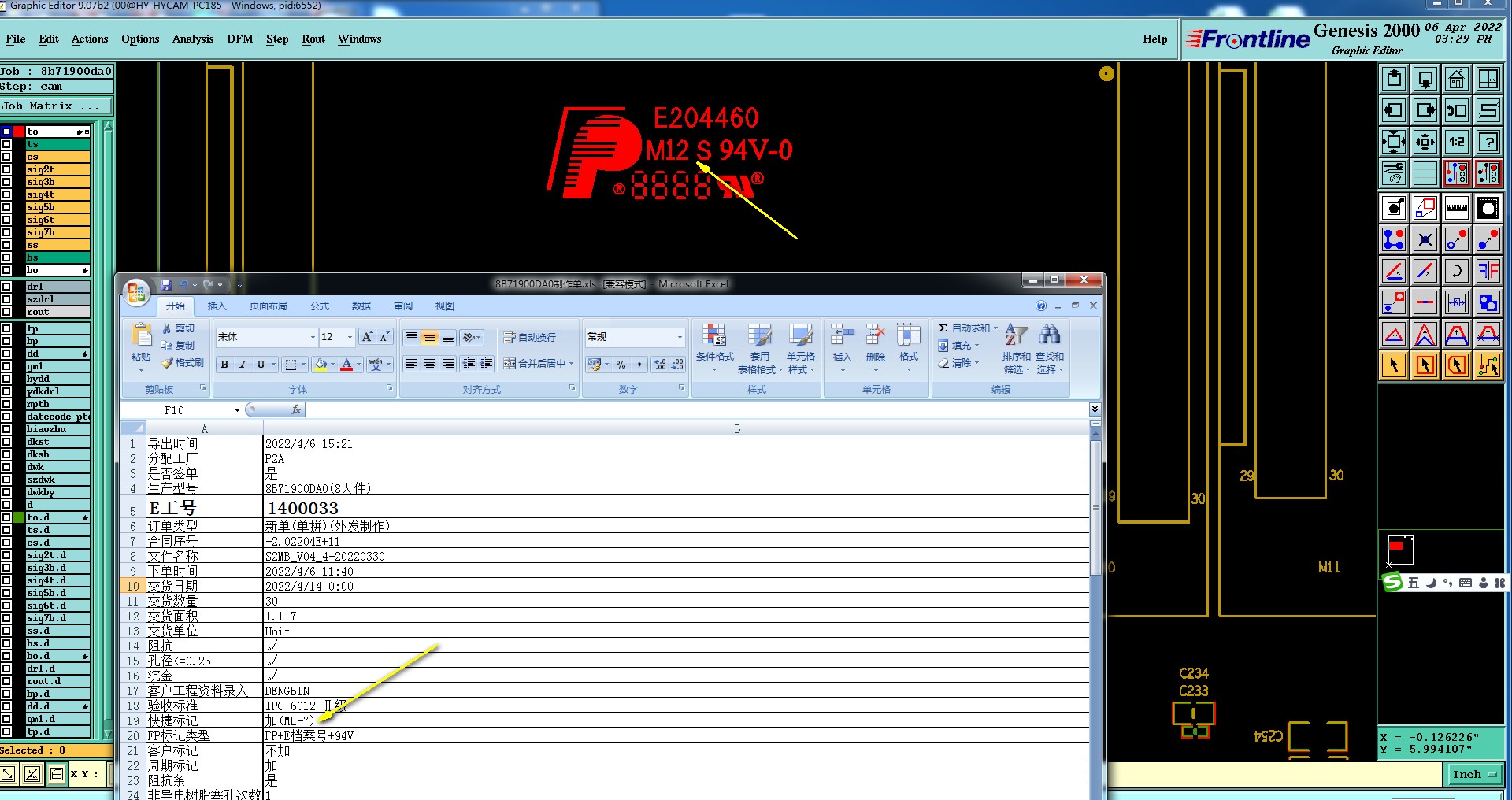The height and width of the screenshot is (800, 1512).
Task: Switch to Excel 插入 tab
Action: (217, 306)
